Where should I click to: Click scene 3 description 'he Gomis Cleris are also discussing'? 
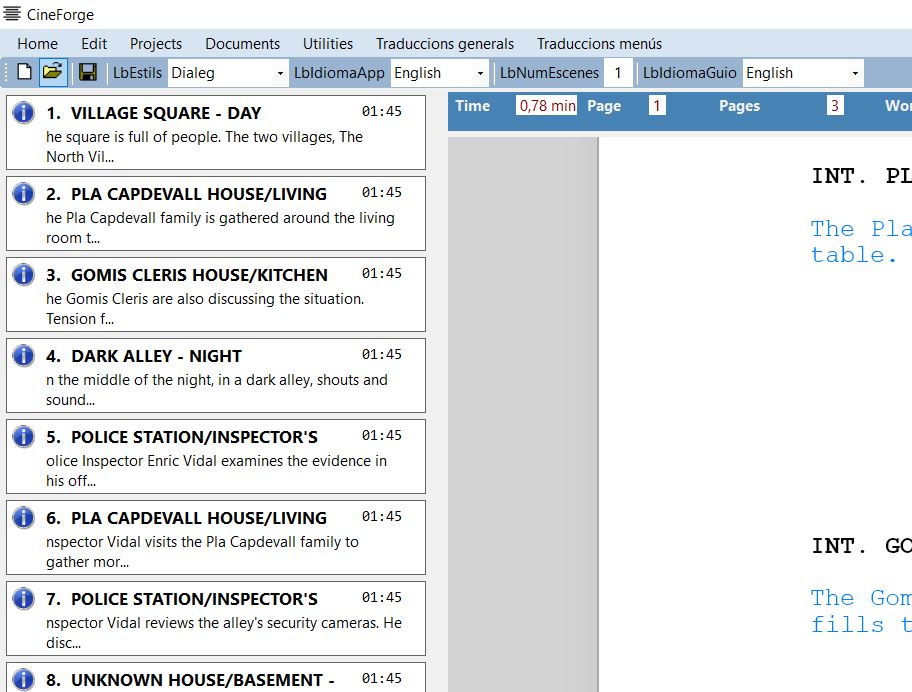pyautogui.click(x=205, y=308)
